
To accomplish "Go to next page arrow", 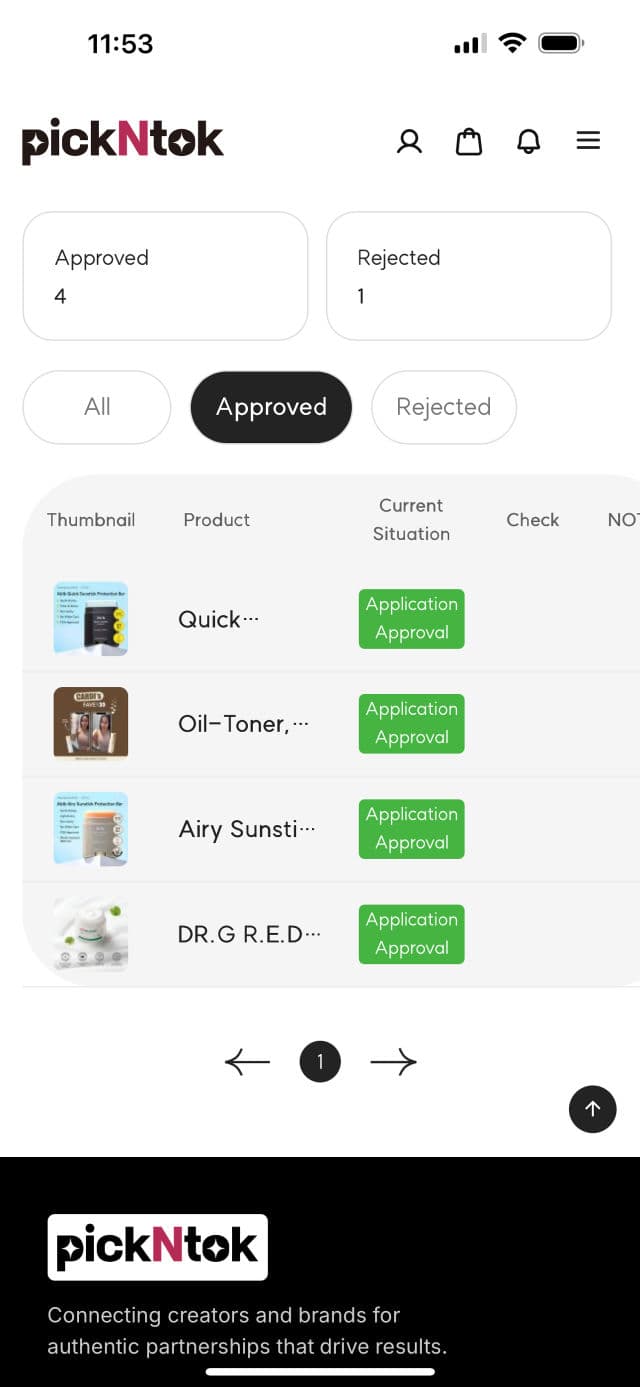I will 393,1062.
